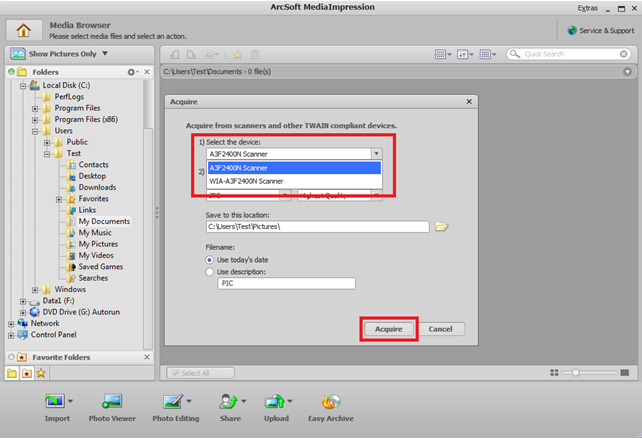Select the My Pictures folder

point(98,244)
